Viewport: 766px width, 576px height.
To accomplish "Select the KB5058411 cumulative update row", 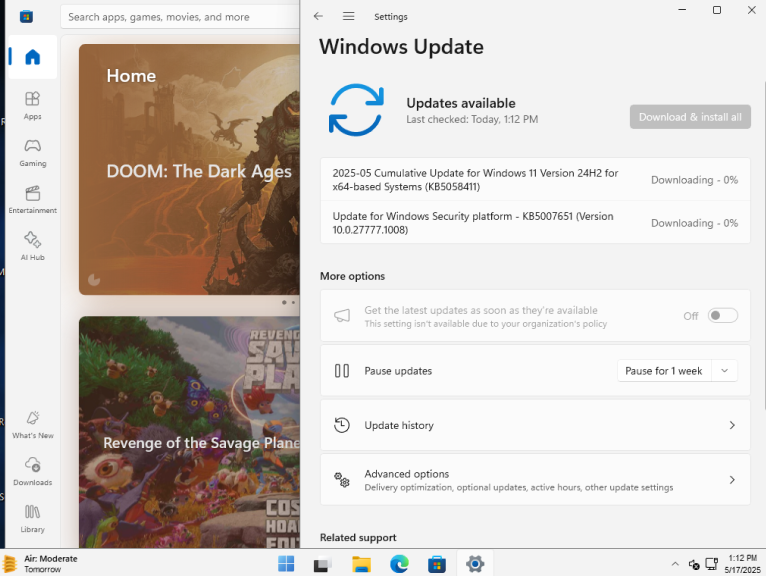I will tap(535, 180).
